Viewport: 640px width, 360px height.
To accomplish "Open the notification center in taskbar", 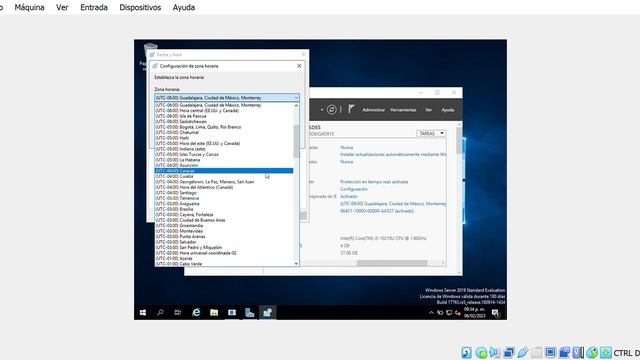I will [496, 313].
